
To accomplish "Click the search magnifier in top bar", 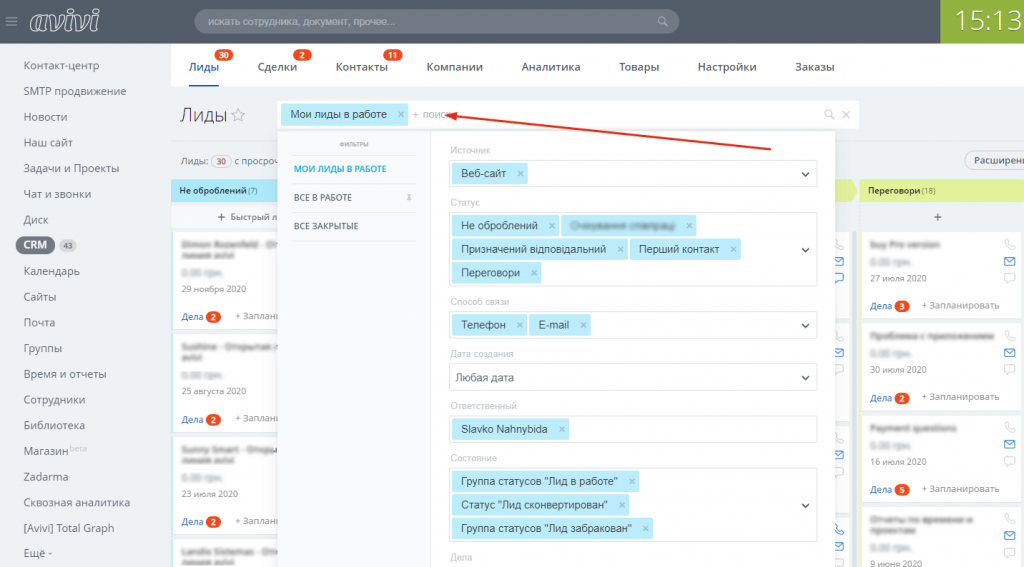I will [662, 22].
